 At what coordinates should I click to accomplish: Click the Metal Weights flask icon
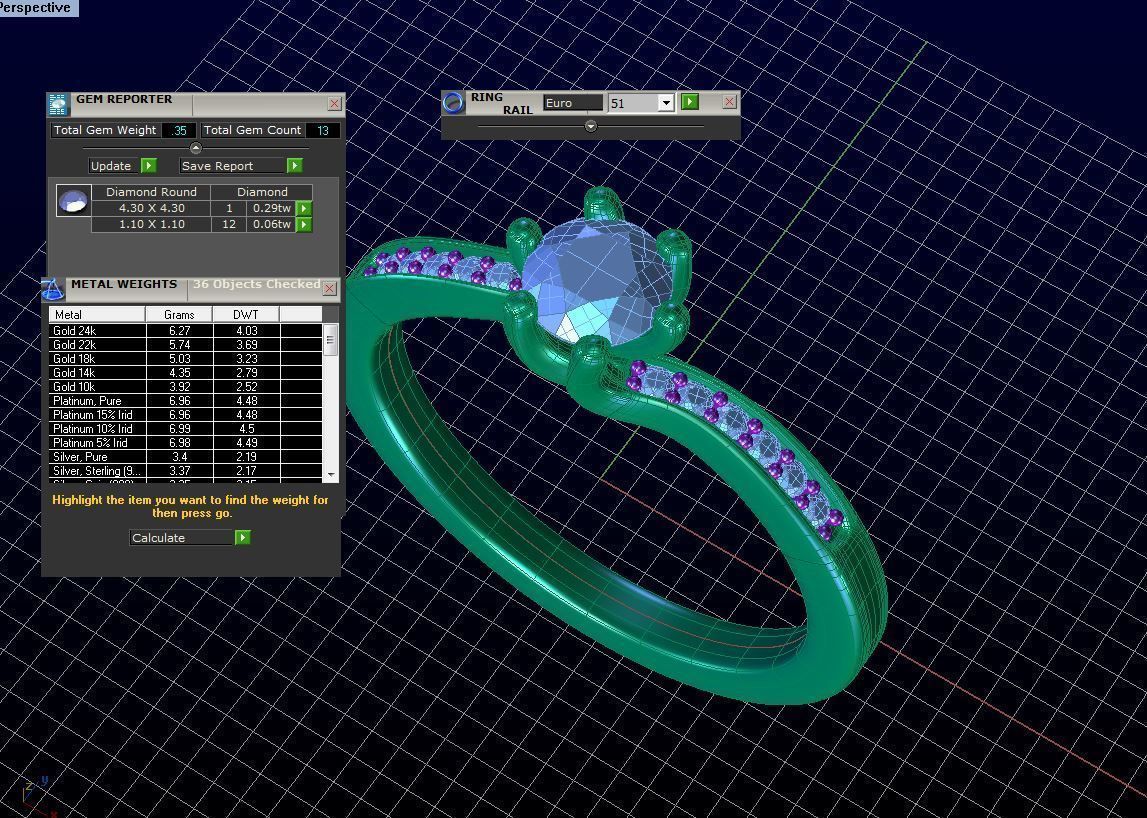click(53, 289)
